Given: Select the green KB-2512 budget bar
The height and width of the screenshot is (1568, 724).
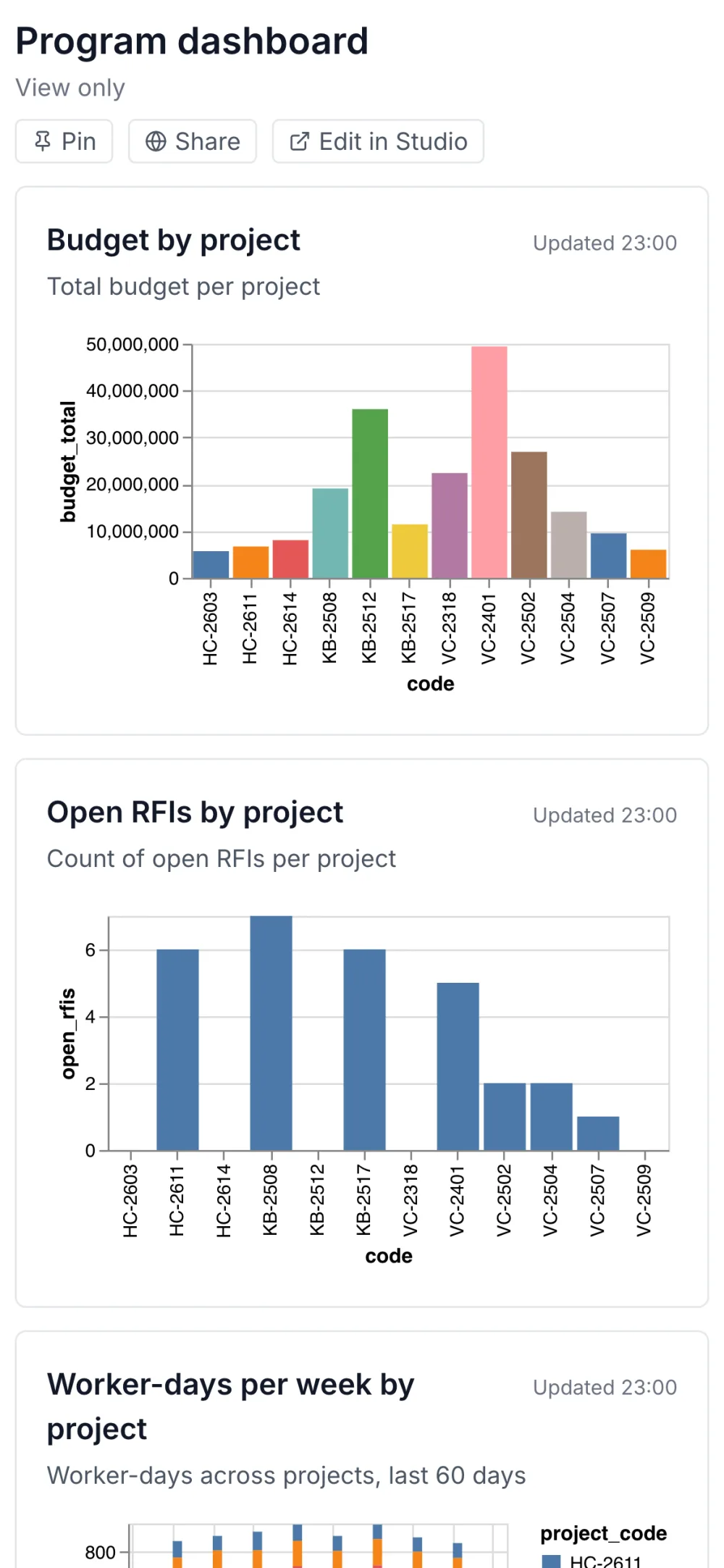Looking at the screenshot, I should pyautogui.click(x=370, y=493).
